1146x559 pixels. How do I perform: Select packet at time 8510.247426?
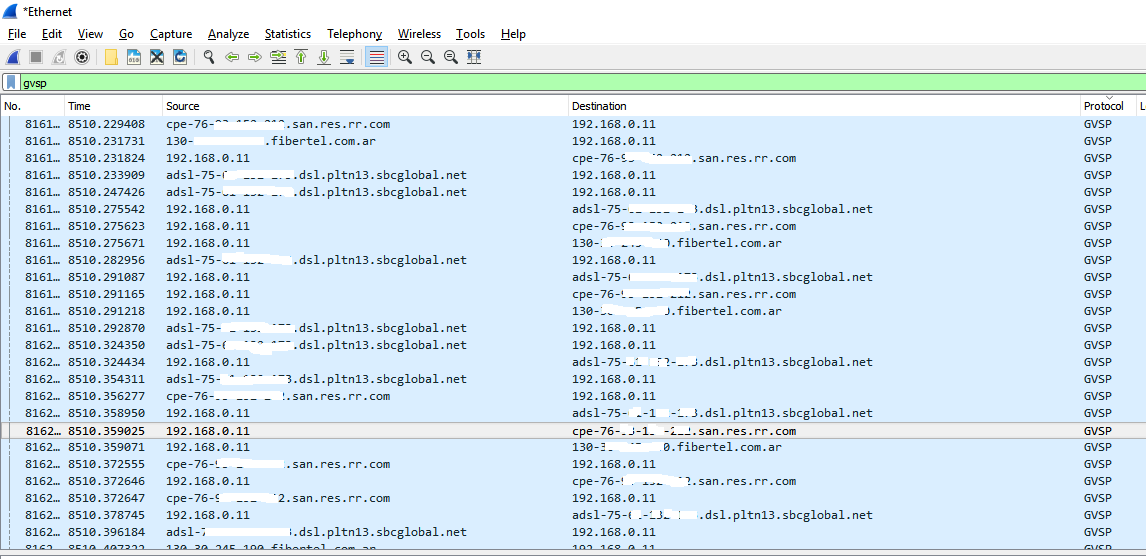pyautogui.click(x=573, y=192)
